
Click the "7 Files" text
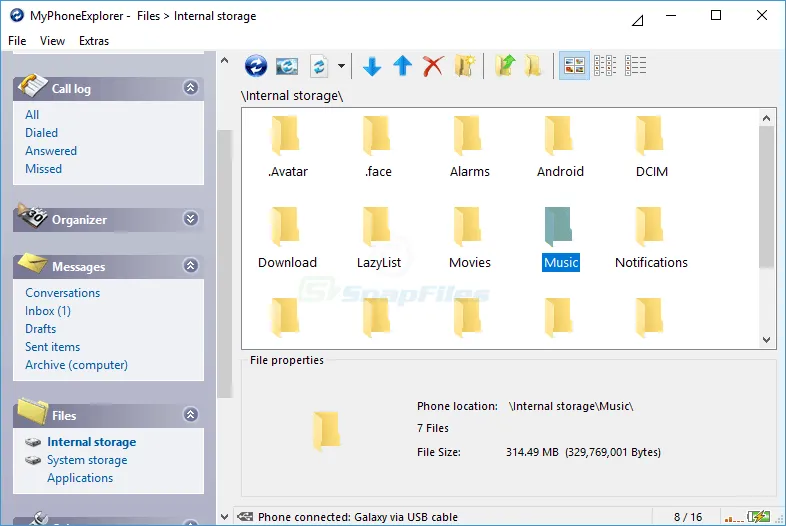click(x=433, y=428)
